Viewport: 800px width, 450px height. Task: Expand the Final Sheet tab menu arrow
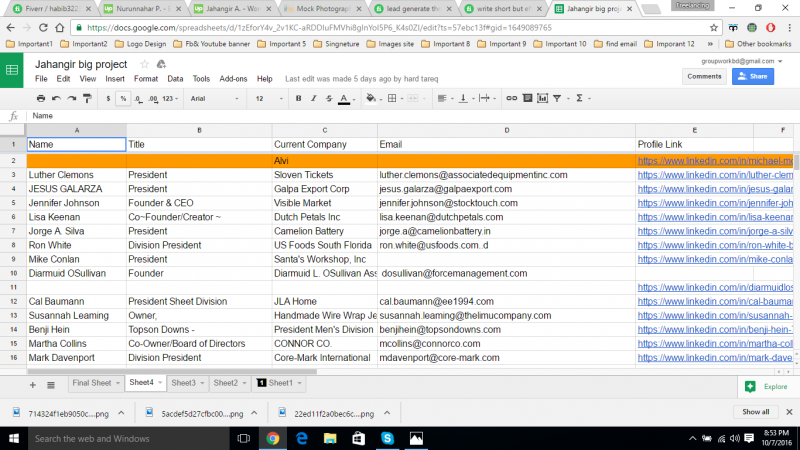(118, 383)
